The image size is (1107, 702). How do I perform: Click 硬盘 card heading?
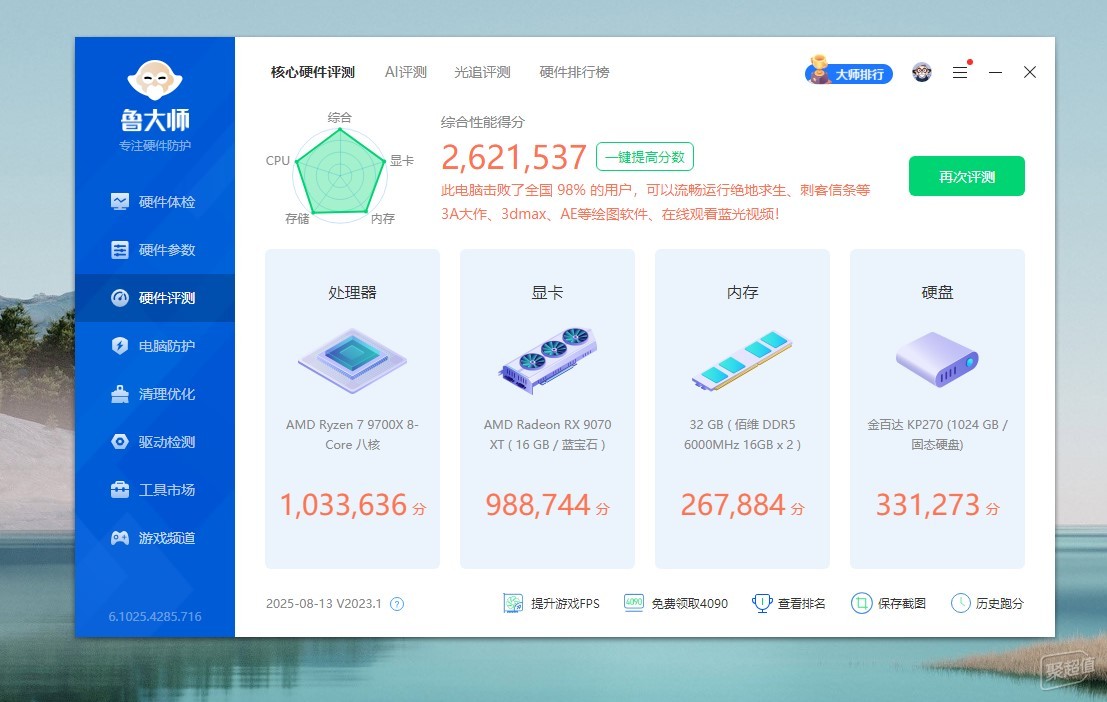(937, 292)
